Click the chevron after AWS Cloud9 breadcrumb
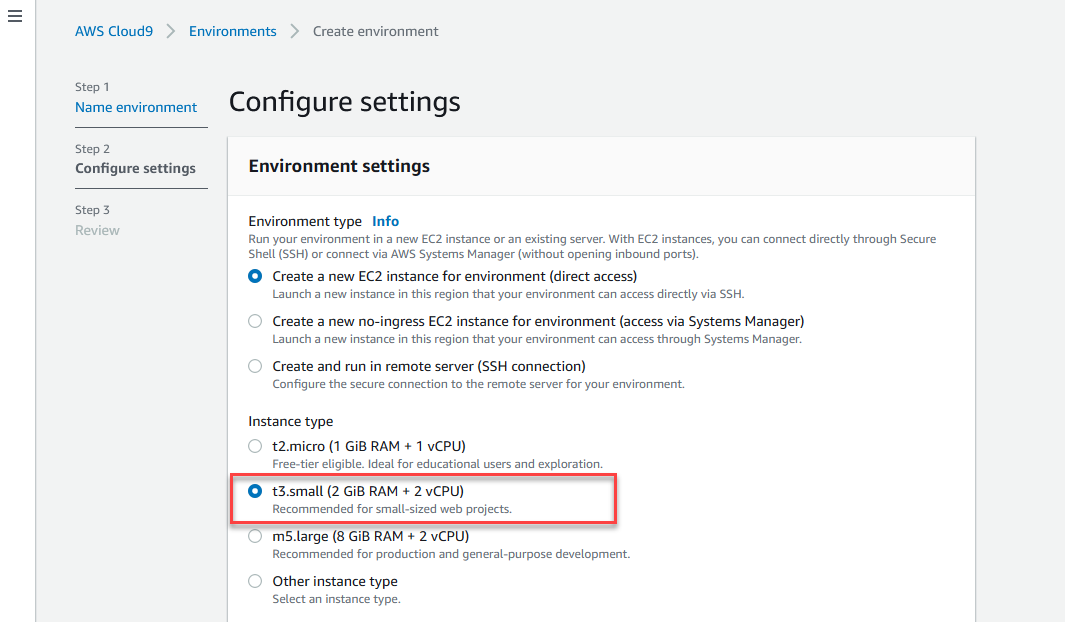Image resolution: width=1065 pixels, height=622 pixels. (x=170, y=31)
